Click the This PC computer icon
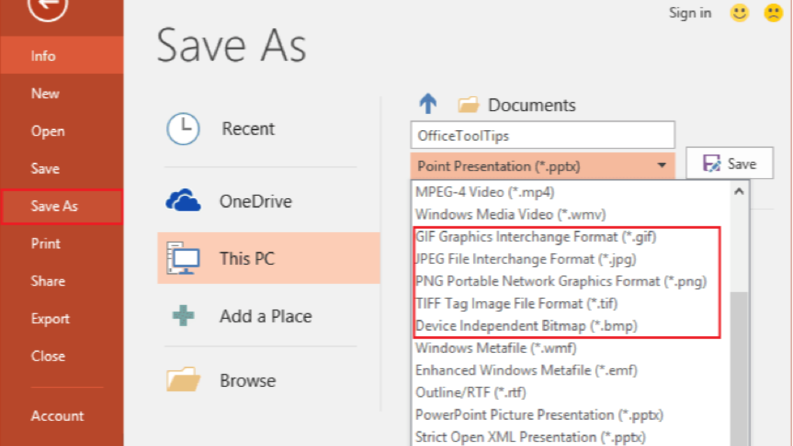Image resolution: width=793 pixels, height=446 pixels. [183, 258]
